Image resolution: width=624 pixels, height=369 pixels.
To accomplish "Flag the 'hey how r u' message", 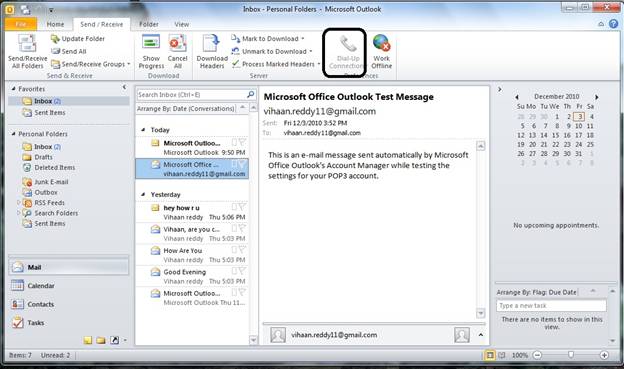I will click(x=242, y=207).
